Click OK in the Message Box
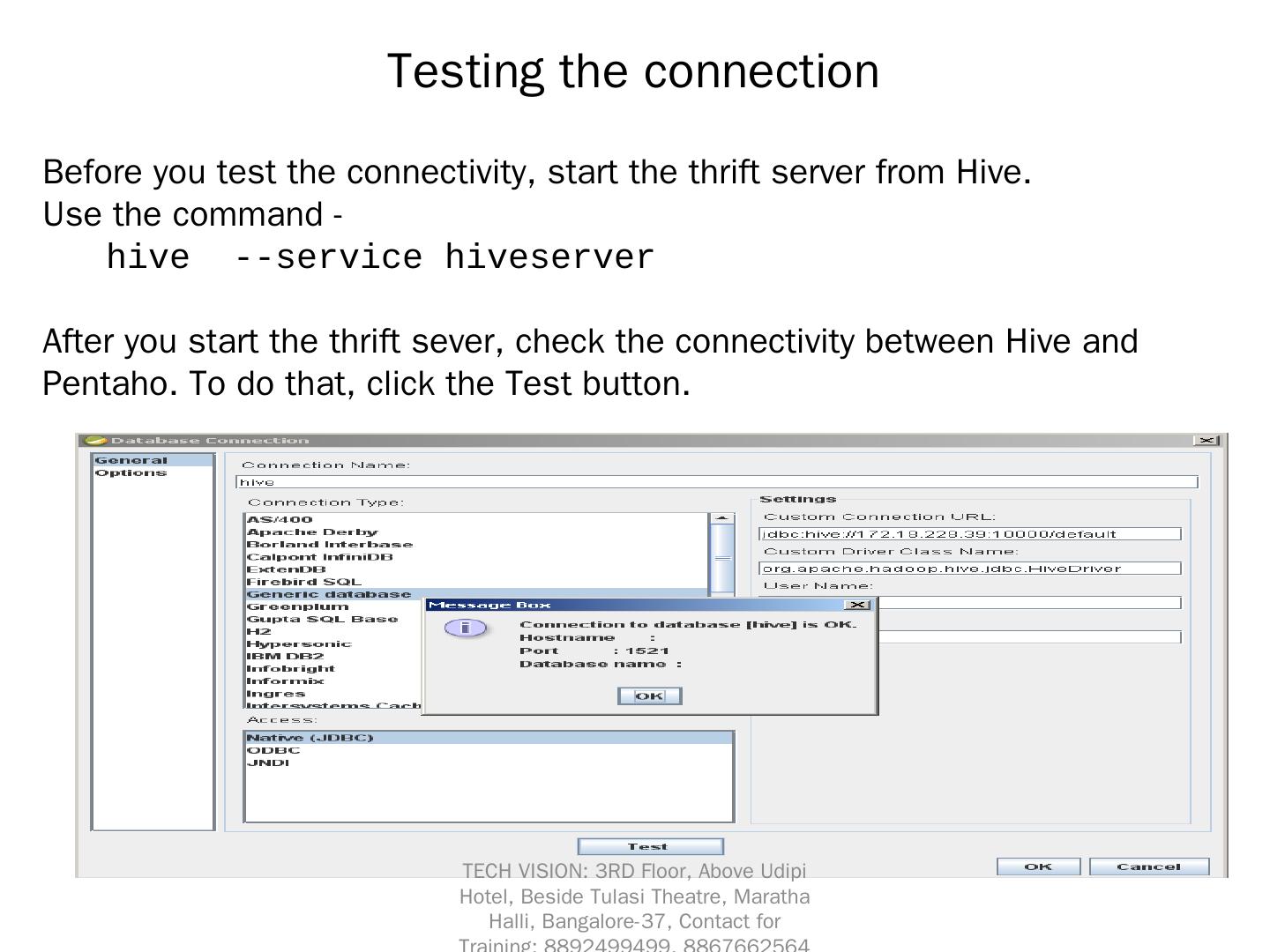 (649, 696)
